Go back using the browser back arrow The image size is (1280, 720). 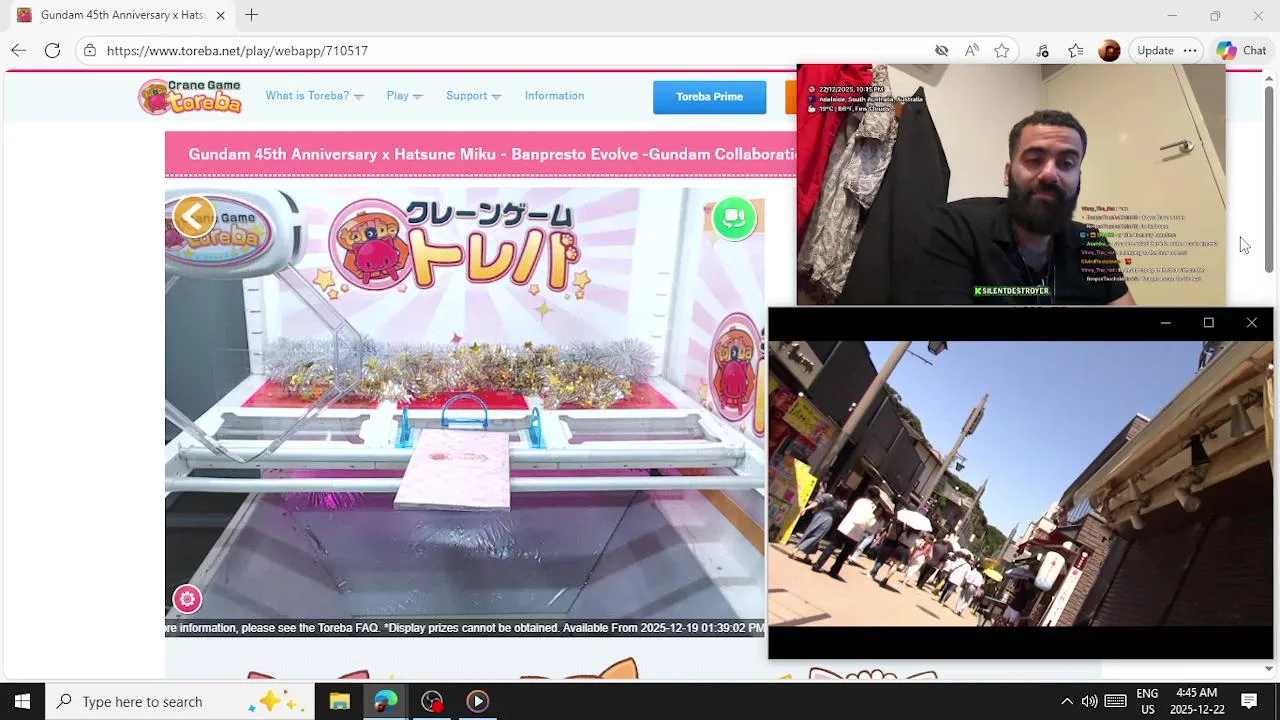pyautogui.click(x=19, y=50)
